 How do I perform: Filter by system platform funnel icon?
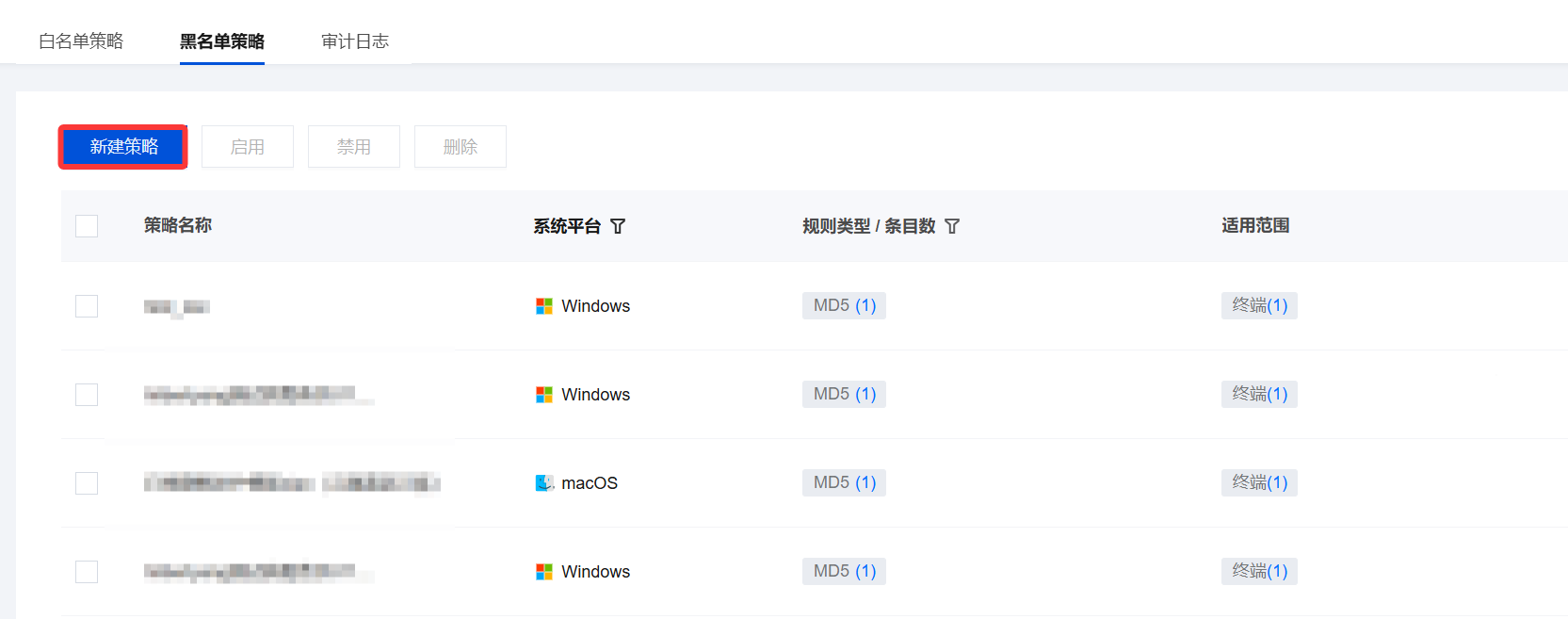(618, 226)
